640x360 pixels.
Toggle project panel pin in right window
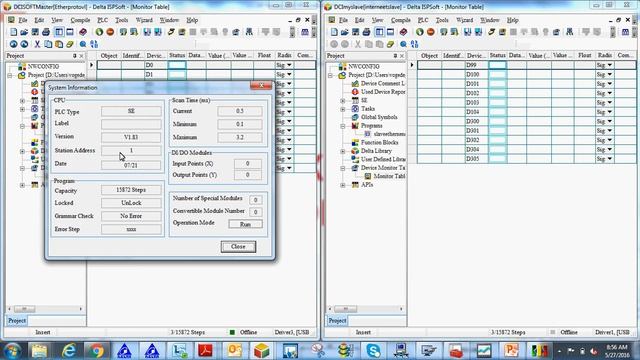click(395, 56)
